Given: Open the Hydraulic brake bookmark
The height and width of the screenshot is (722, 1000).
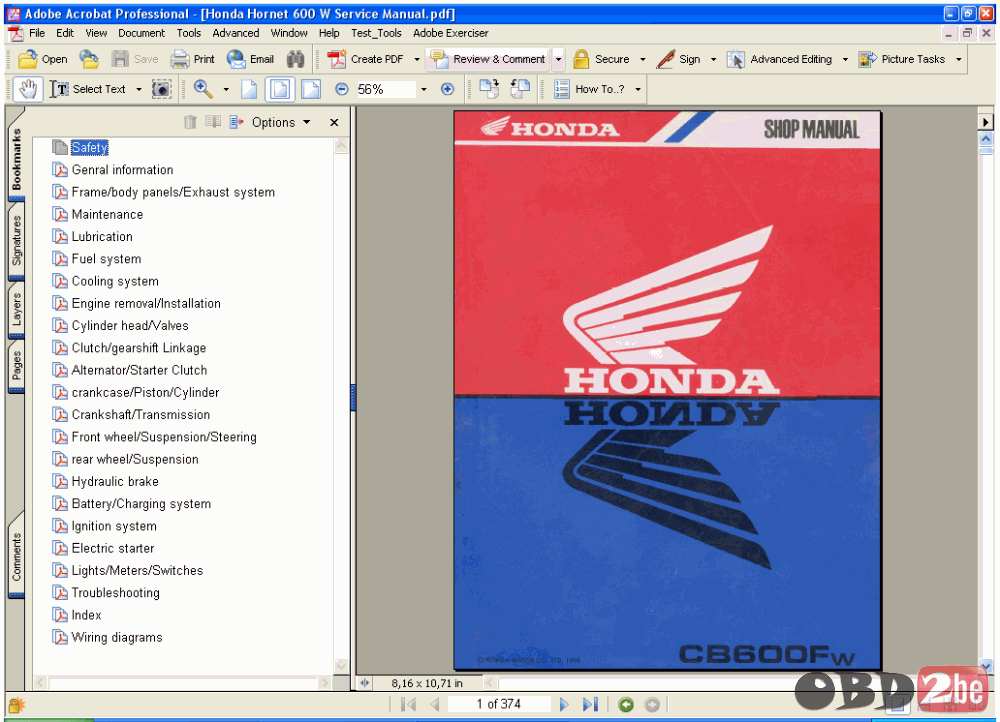Looking at the screenshot, I should pyautogui.click(x=115, y=482).
